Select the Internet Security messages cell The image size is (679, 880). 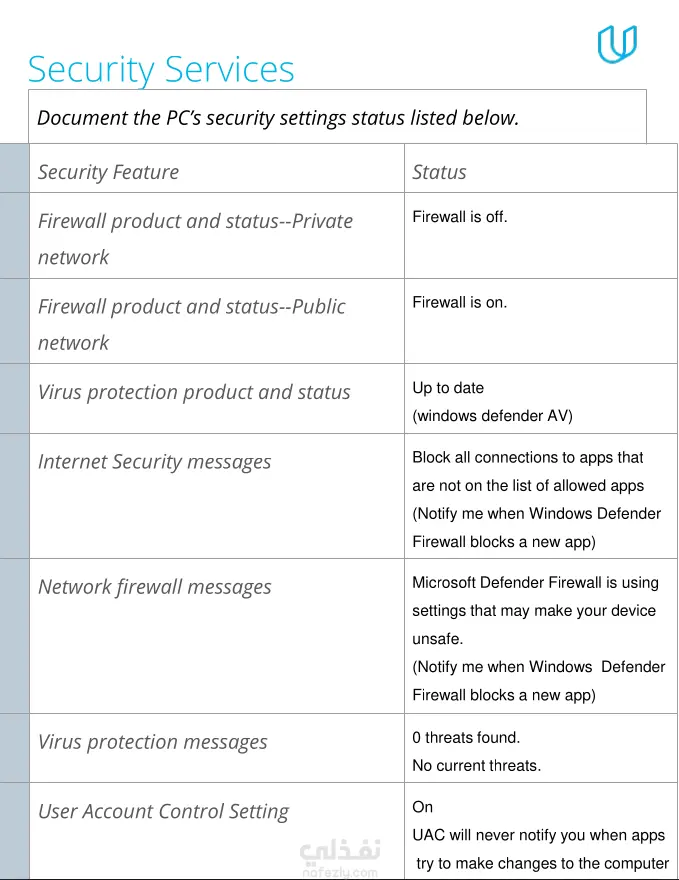tap(154, 462)
